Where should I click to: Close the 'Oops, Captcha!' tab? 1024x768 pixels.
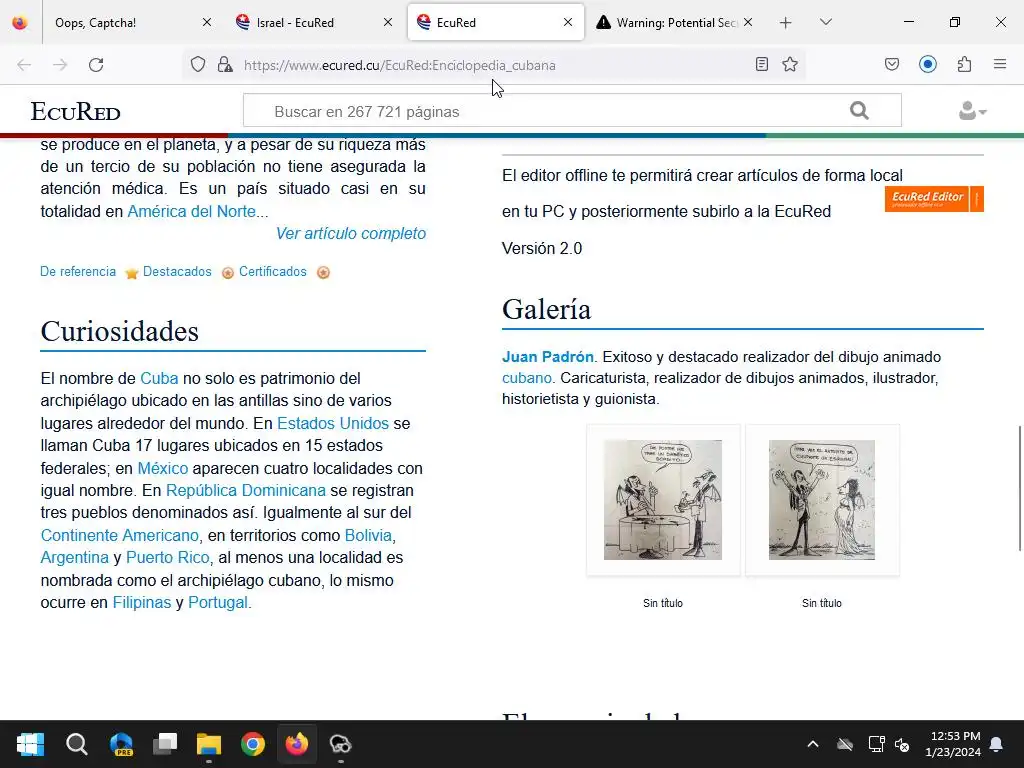(207, 23)
